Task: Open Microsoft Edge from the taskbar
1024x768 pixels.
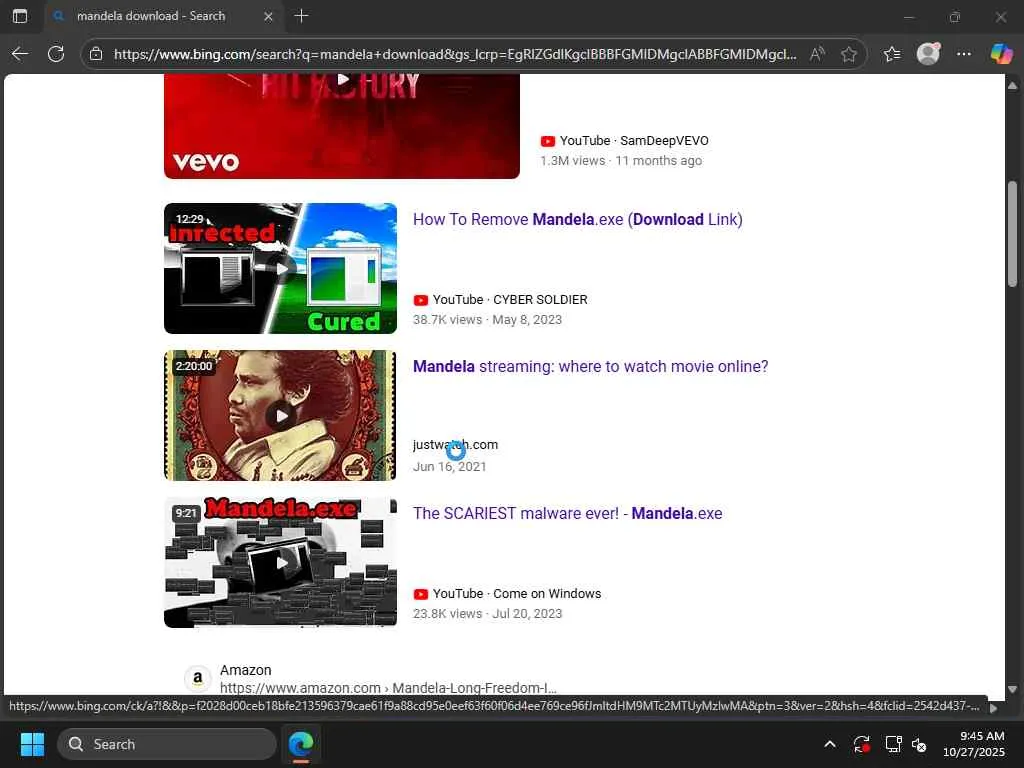Action: [301, 744]
